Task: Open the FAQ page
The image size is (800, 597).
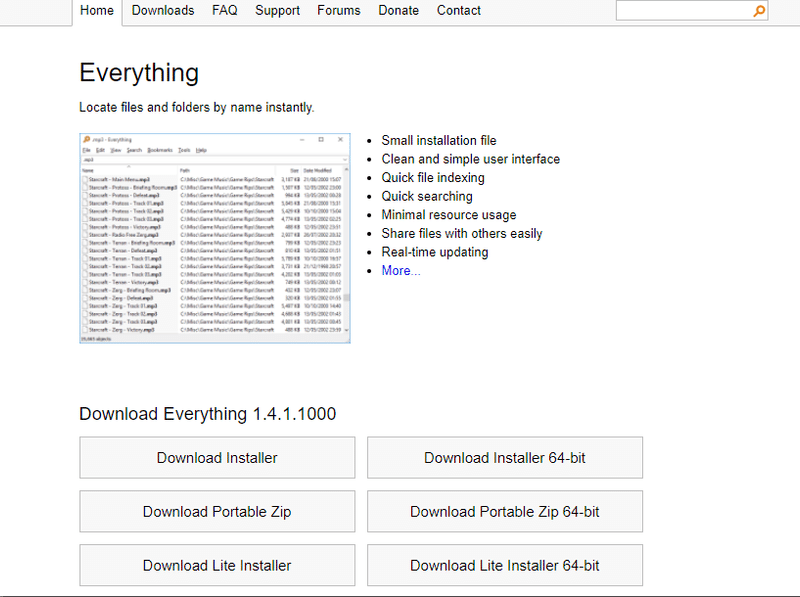Action: (x=224, y=11)
